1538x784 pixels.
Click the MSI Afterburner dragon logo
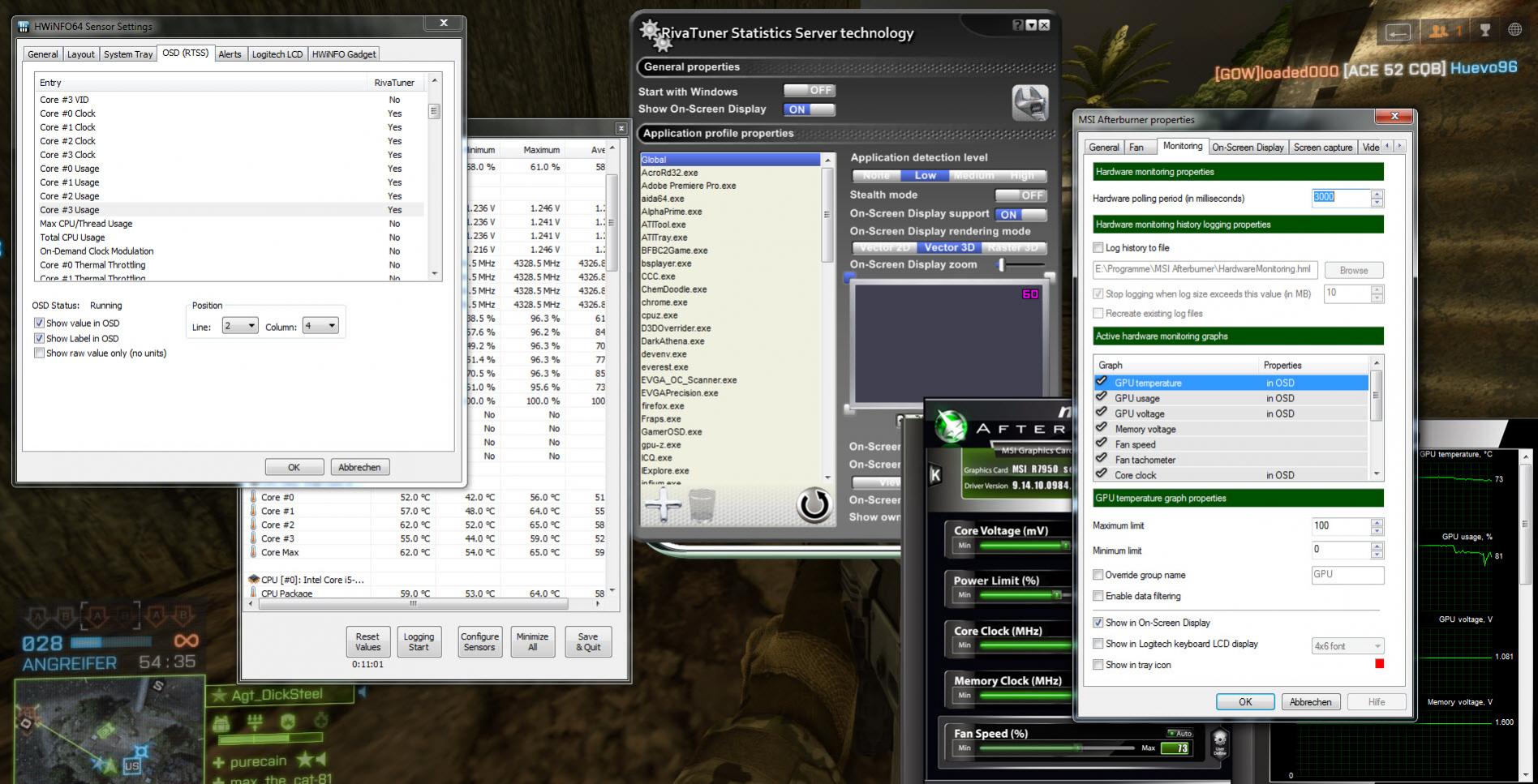coord(950,426)
